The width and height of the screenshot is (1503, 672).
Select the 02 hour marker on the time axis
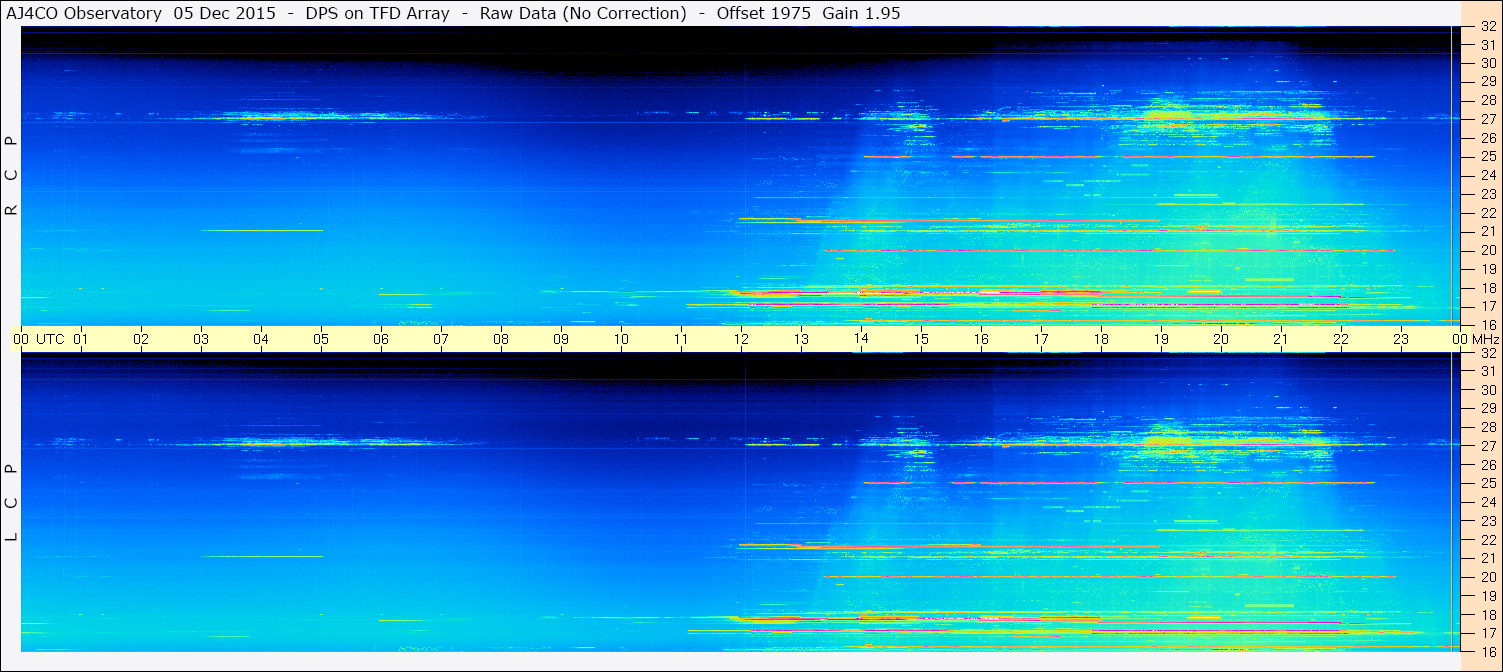[141, 339]
